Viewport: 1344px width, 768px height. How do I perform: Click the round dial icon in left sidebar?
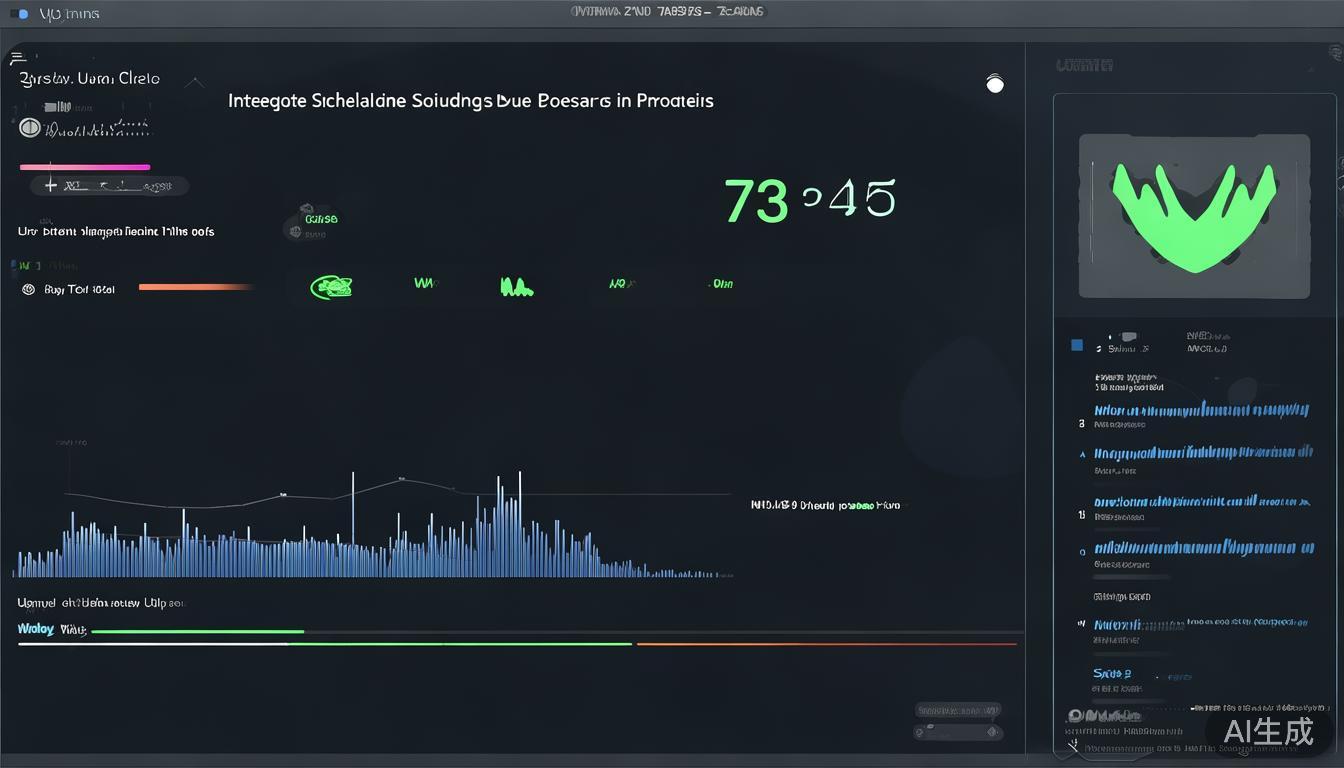click(29, 128)
